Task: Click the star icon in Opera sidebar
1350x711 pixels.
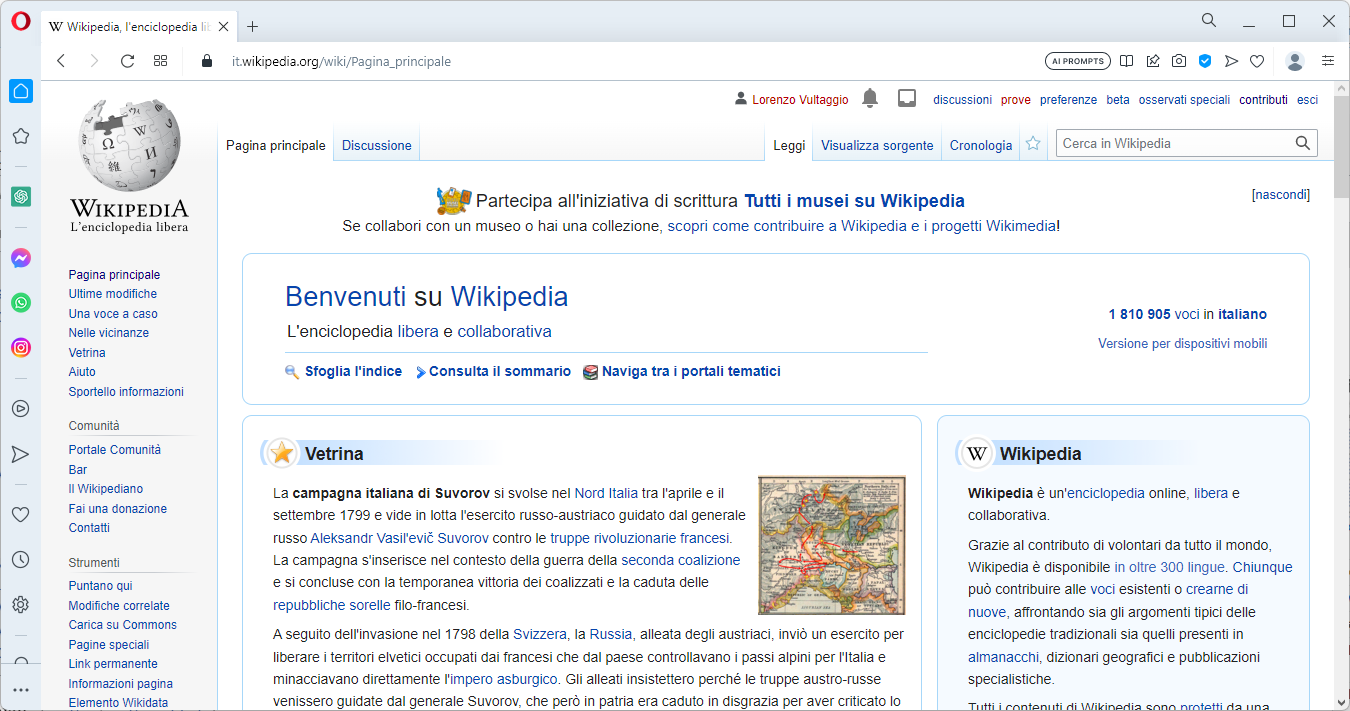Action: point(20,136)
